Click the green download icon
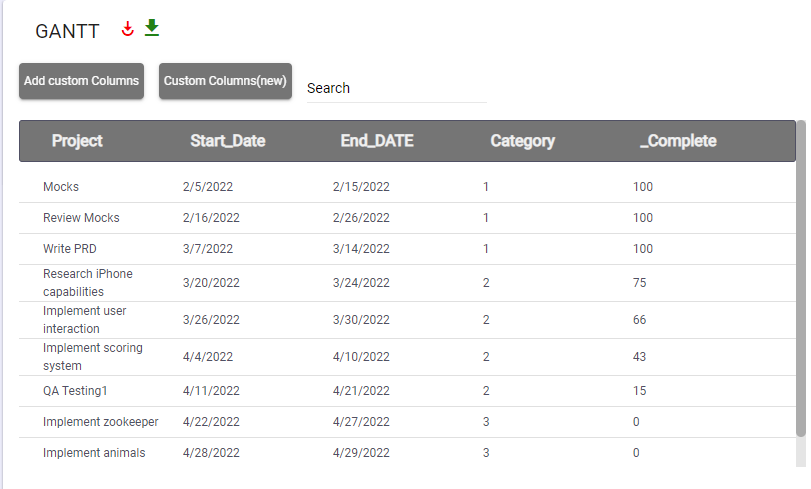 [x=152, y=27]
